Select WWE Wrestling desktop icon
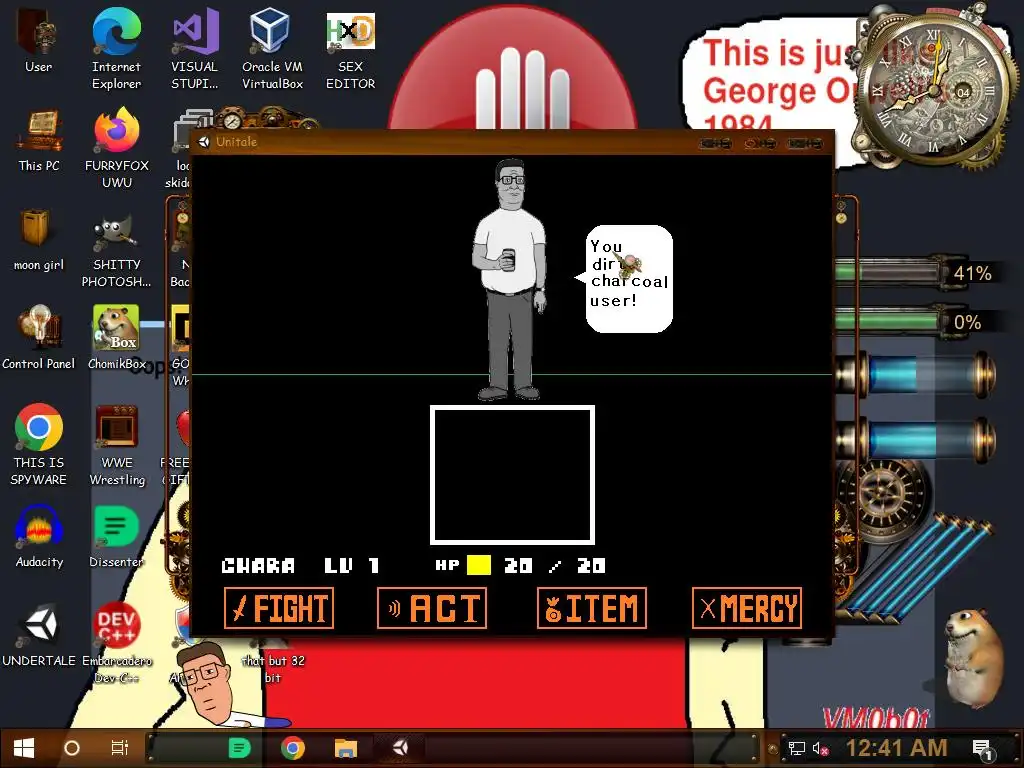The width and height of the screenshot is (1024, 768). (x=116, y=445)
